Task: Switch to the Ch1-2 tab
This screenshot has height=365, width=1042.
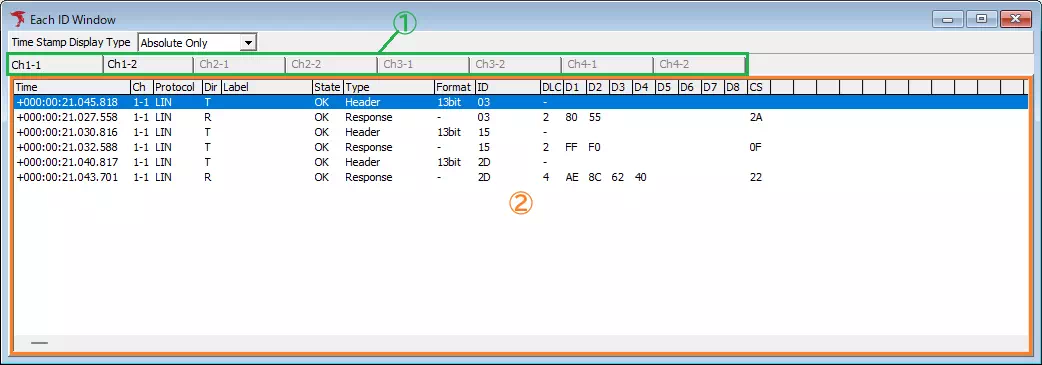Action: (148, 64)
